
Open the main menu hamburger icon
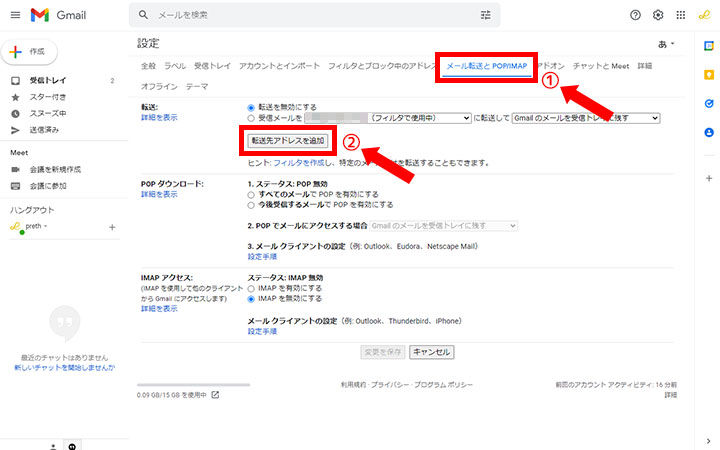[15, 15]
